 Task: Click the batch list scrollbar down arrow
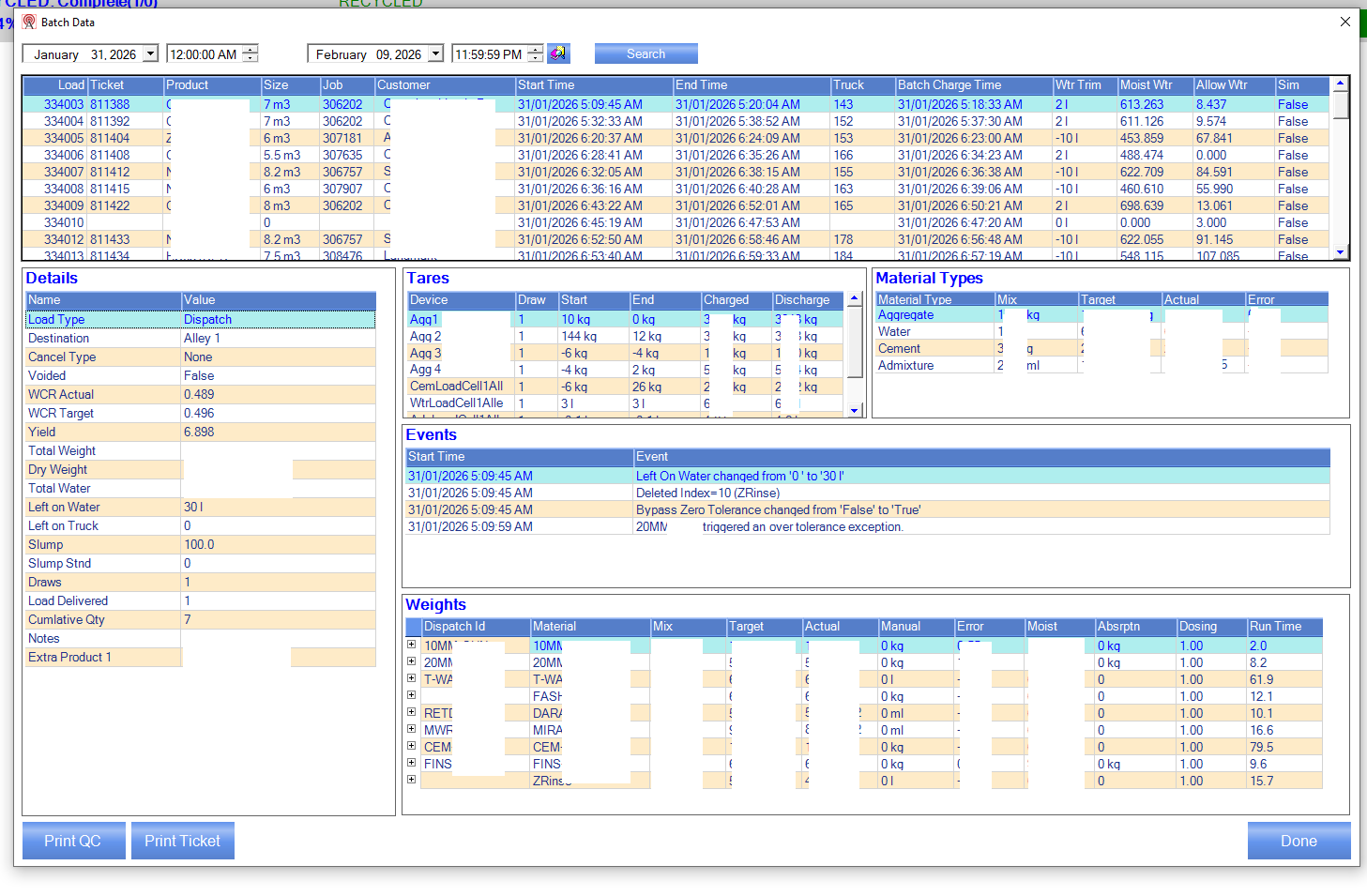tap(1340, 251)
